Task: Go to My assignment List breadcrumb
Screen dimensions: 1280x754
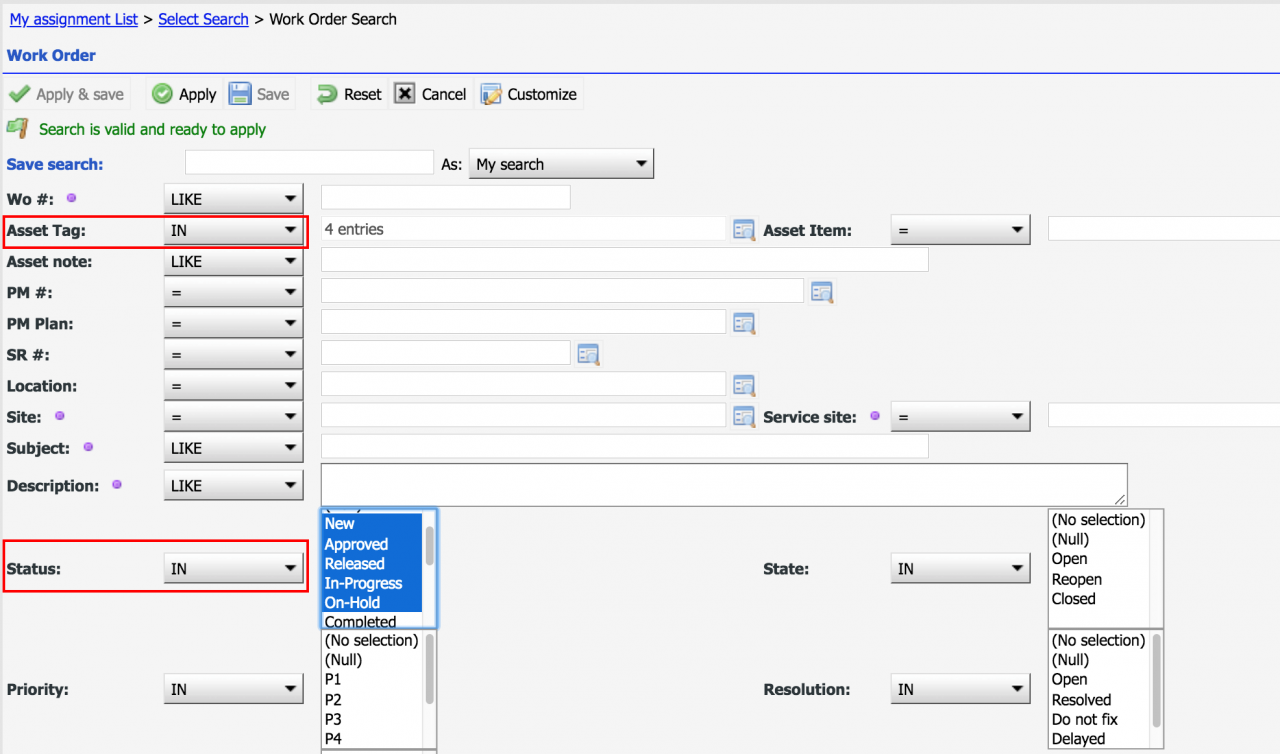Action: click(x=74, y=19)
